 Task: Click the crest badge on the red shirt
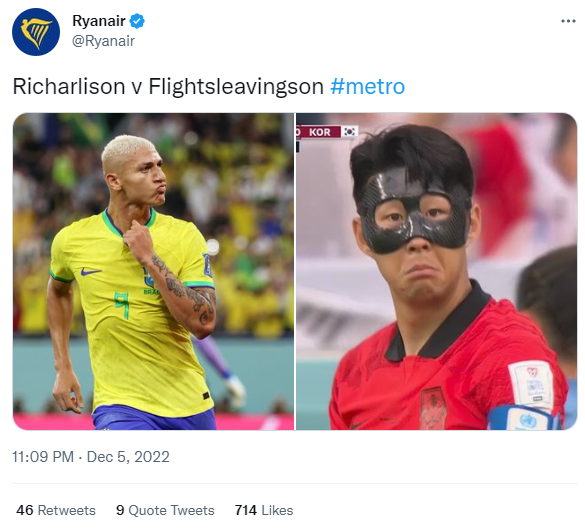coord(433,408)
